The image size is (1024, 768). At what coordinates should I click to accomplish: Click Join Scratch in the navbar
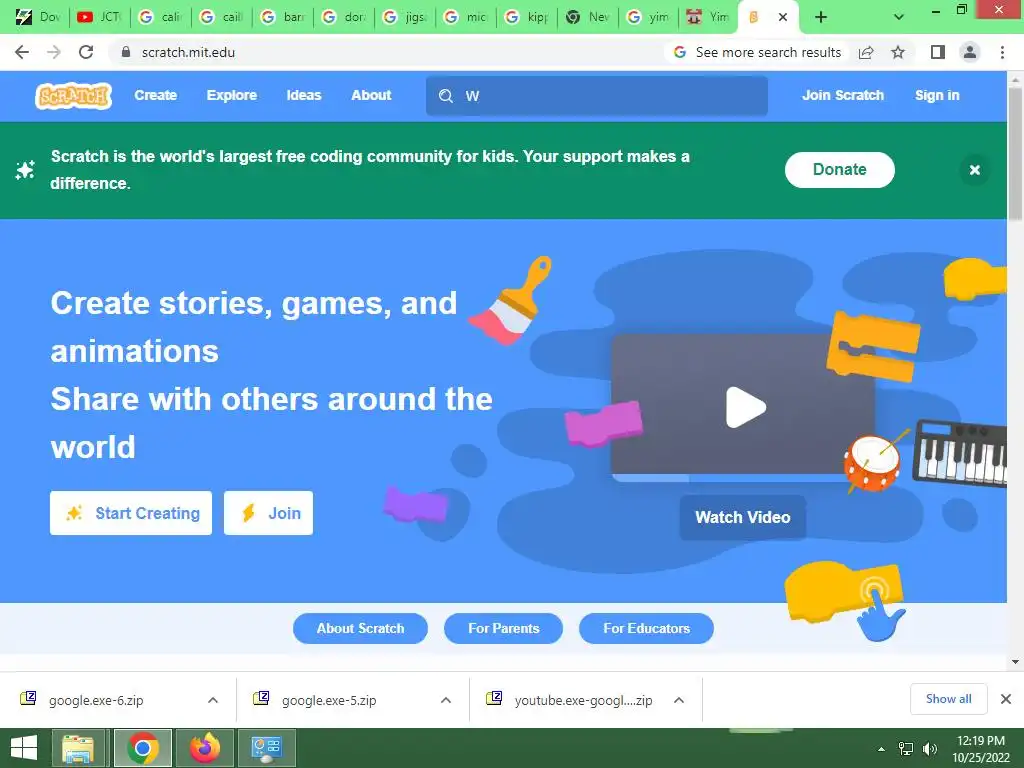click(842, 95)
